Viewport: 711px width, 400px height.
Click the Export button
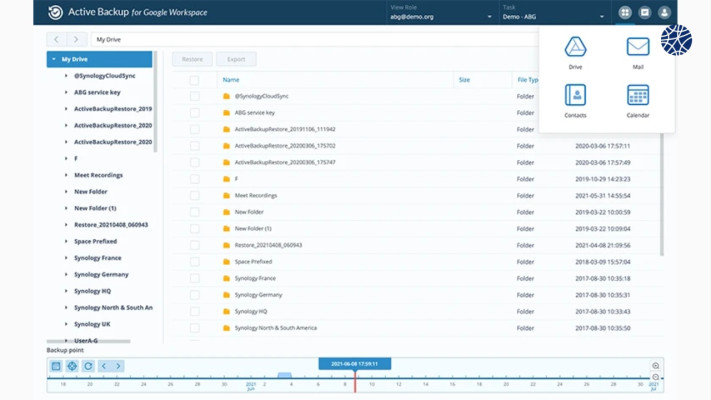236,59
